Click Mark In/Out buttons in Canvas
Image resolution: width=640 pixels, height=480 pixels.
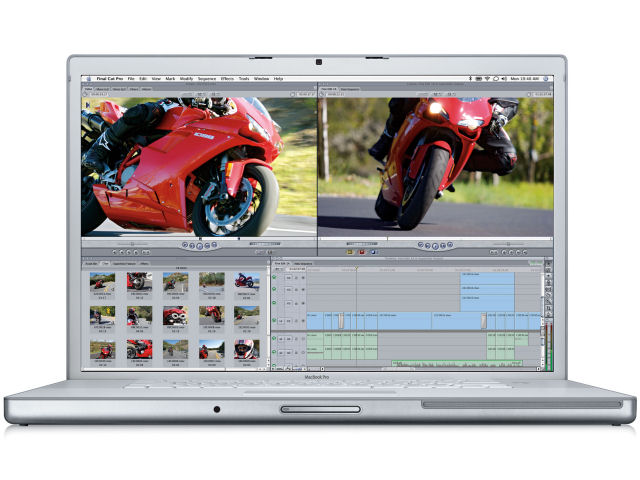[494, 252]
